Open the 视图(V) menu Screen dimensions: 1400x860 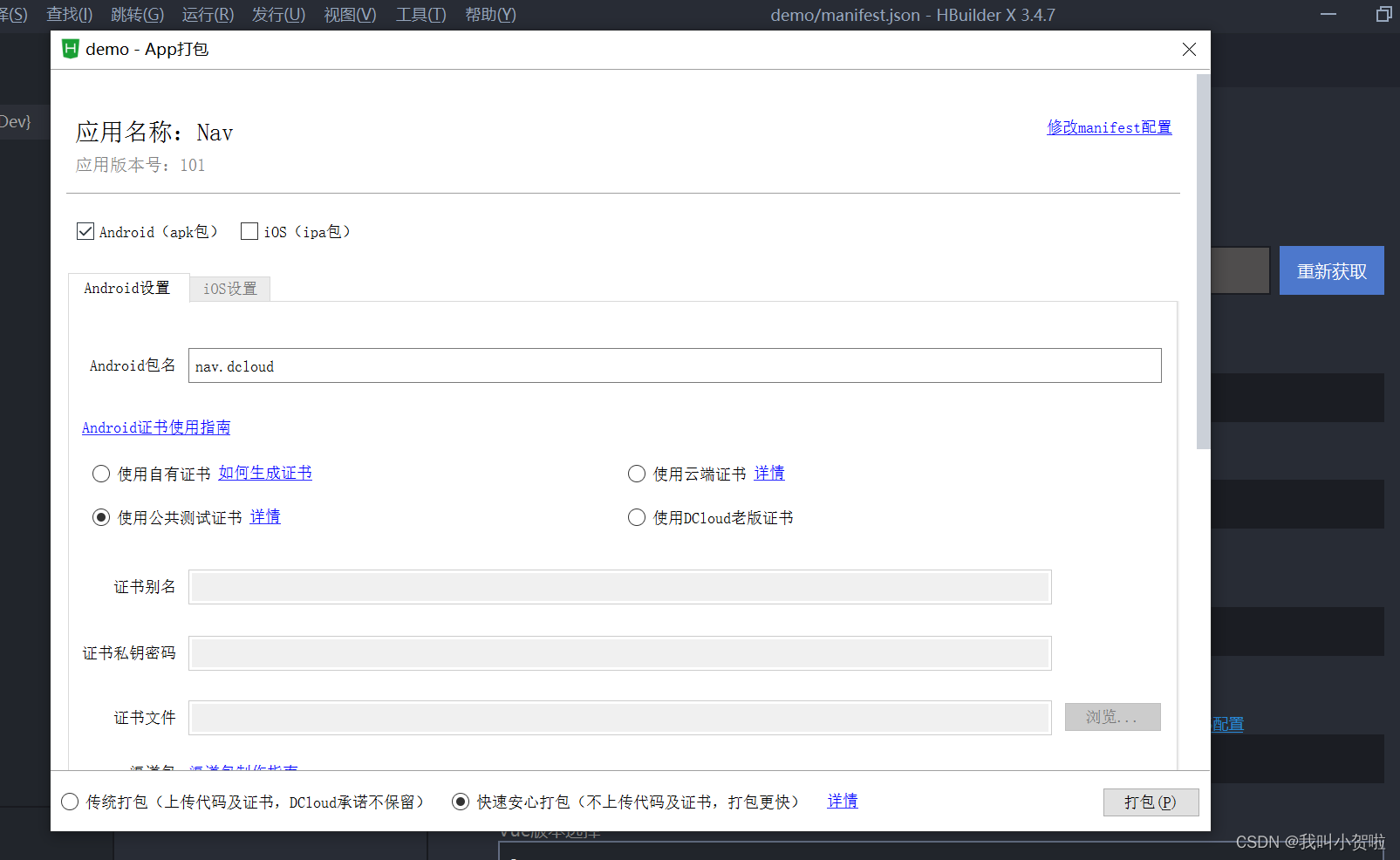351,15
